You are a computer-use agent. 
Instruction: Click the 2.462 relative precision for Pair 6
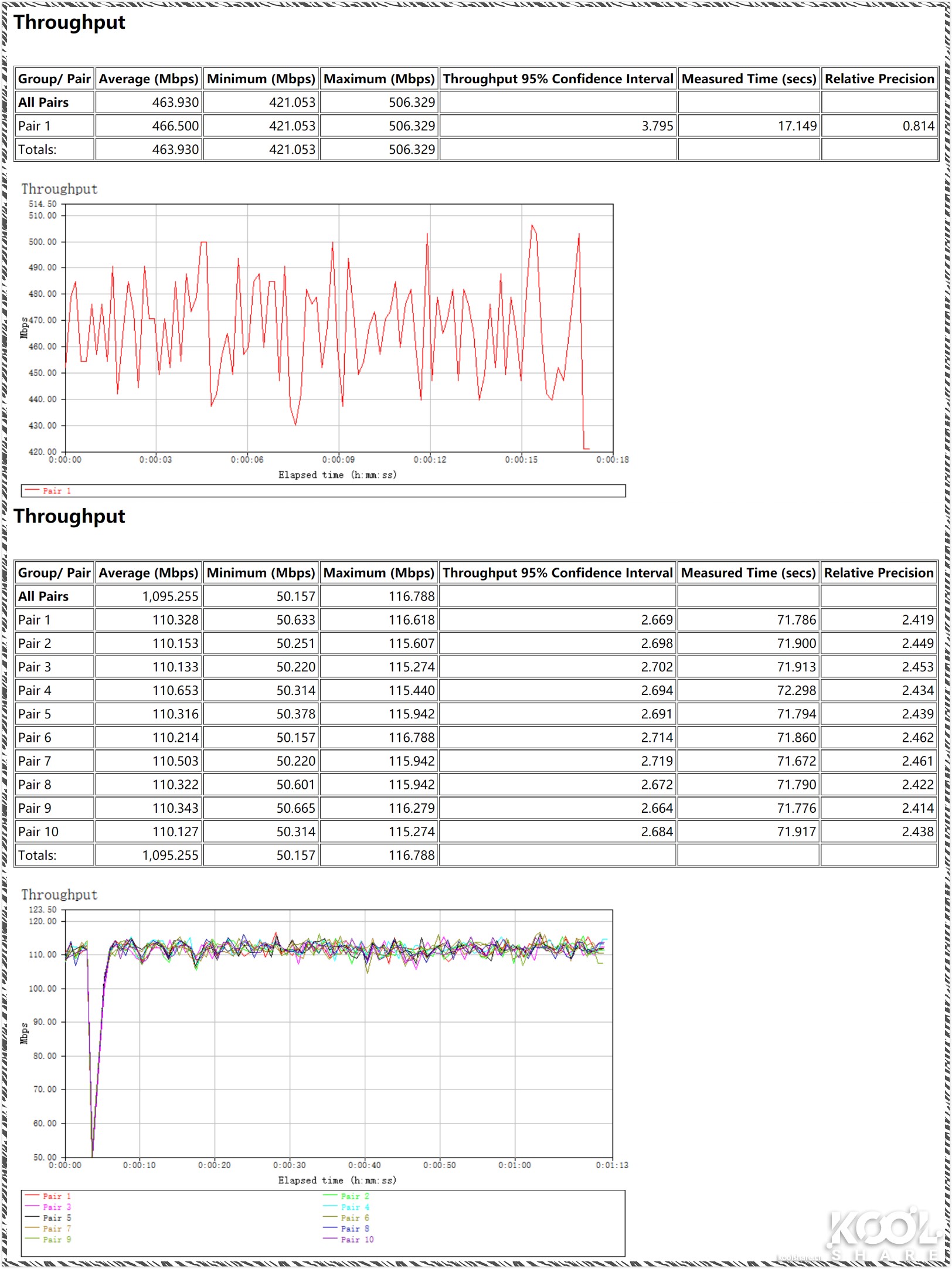tap(917, 737)
